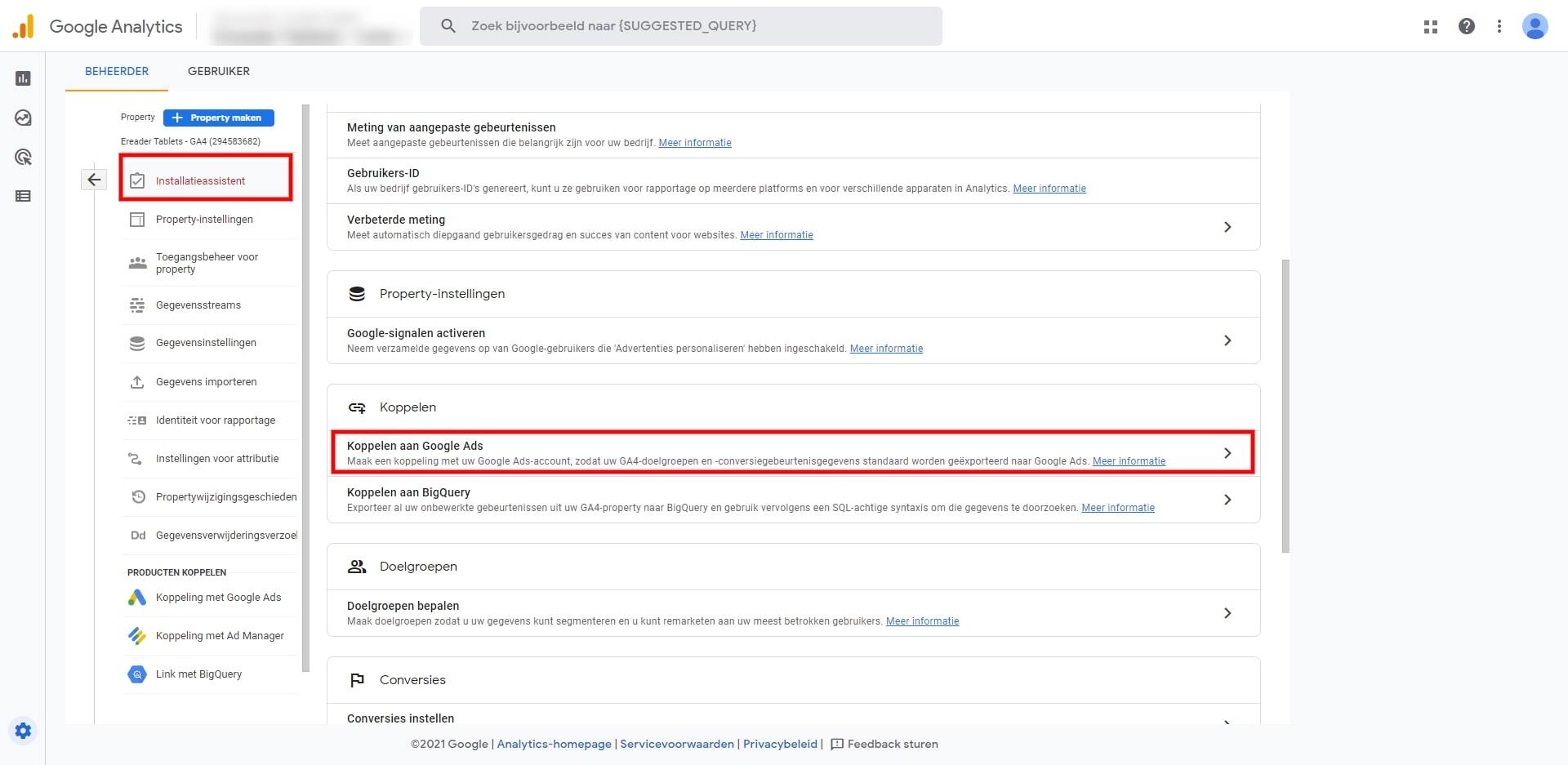Click the Propertywijzigingsgeschiedenis history icon

coord(139,497)
